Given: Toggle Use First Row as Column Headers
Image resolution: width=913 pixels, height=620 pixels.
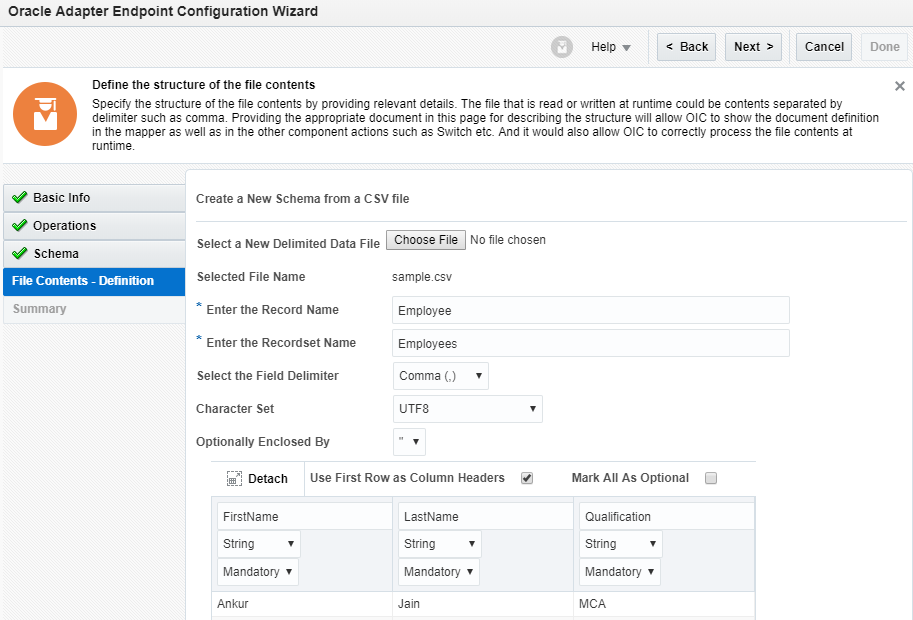Looking at the screenshot, I should click(x=527, y=478).
